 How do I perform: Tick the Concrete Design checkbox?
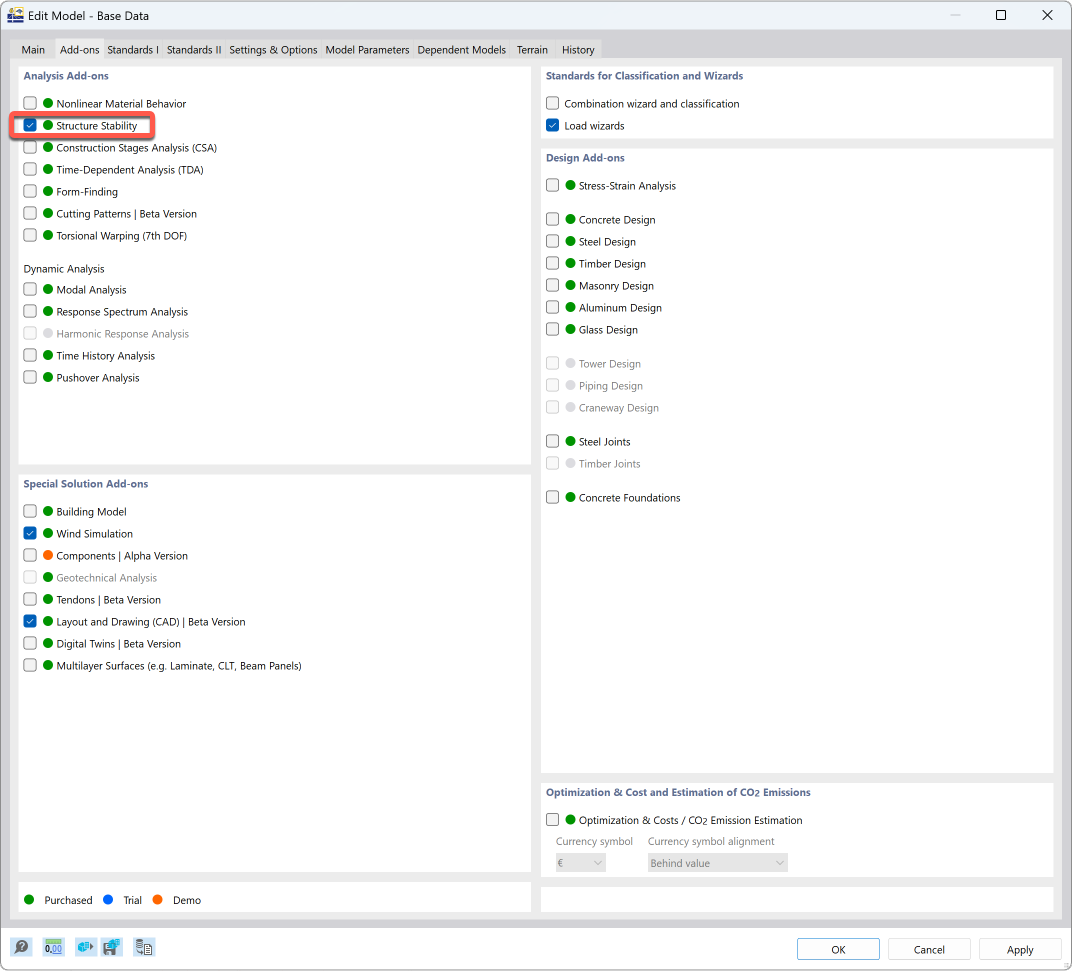pos(553,220)
